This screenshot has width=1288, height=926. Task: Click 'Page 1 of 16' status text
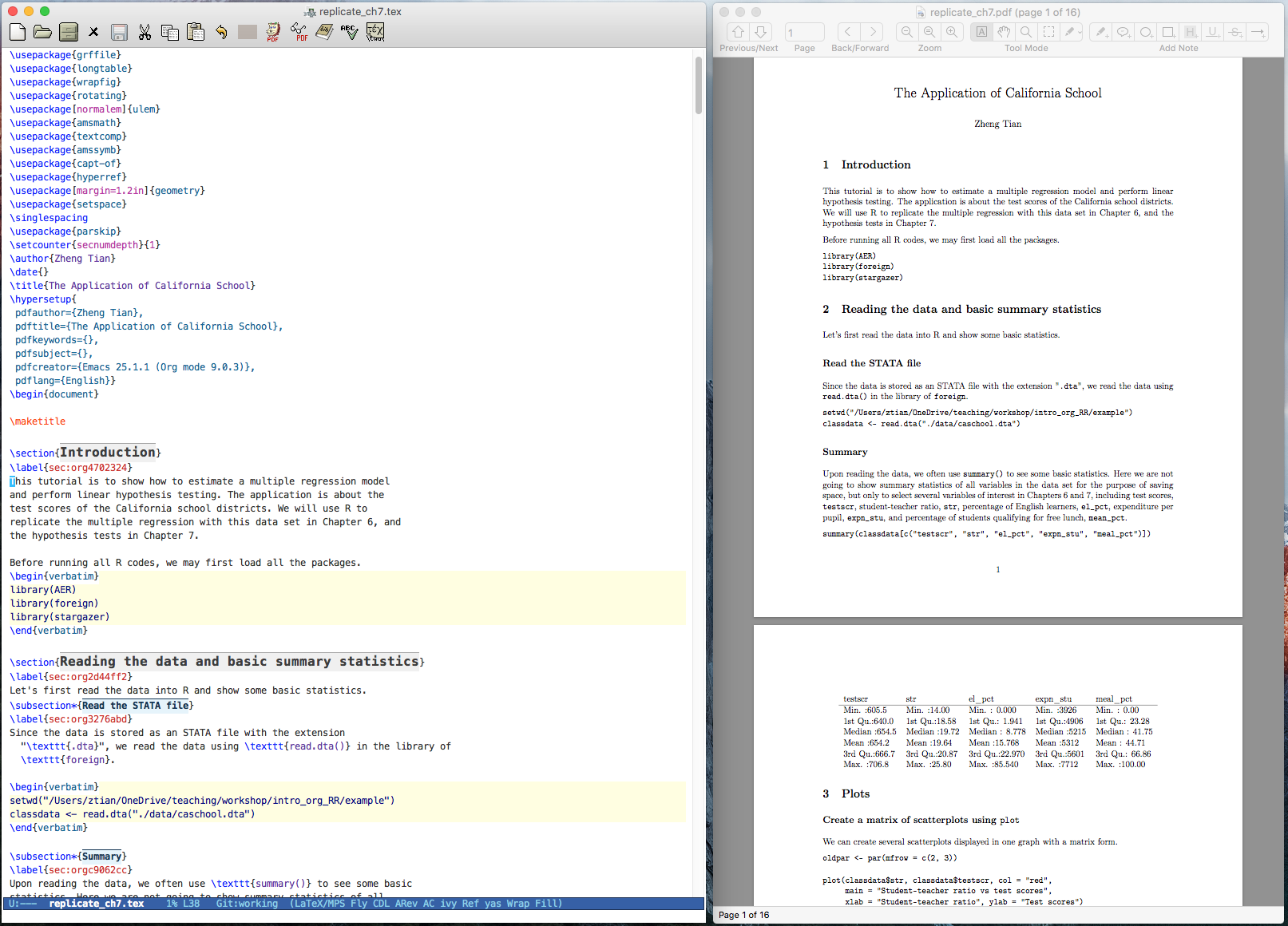(743, 915)
